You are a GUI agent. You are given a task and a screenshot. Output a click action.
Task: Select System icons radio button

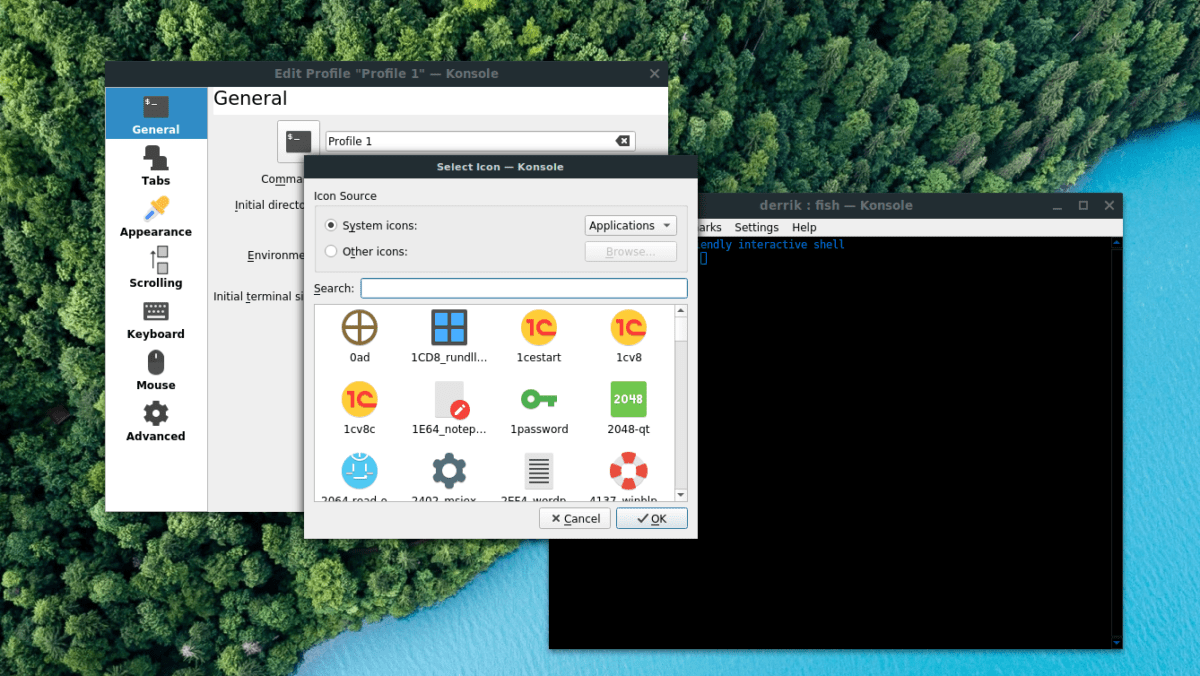point(331,226)
